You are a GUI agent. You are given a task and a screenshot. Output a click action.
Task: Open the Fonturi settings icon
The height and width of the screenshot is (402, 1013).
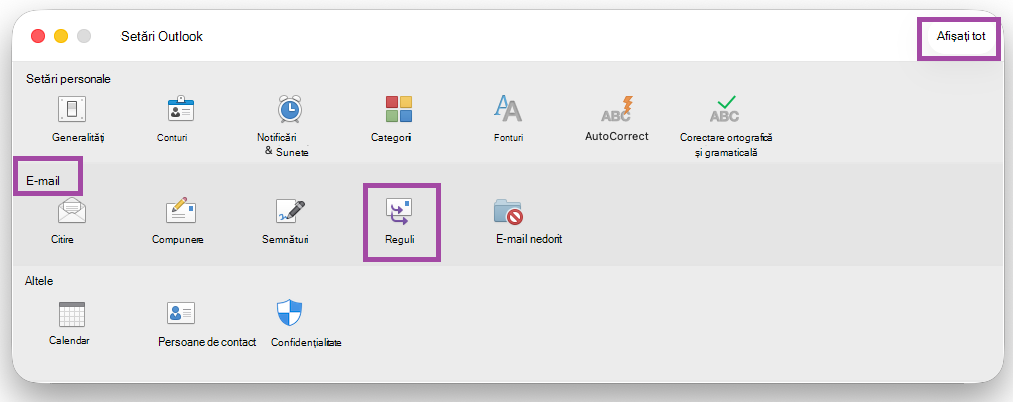point(508,109)
